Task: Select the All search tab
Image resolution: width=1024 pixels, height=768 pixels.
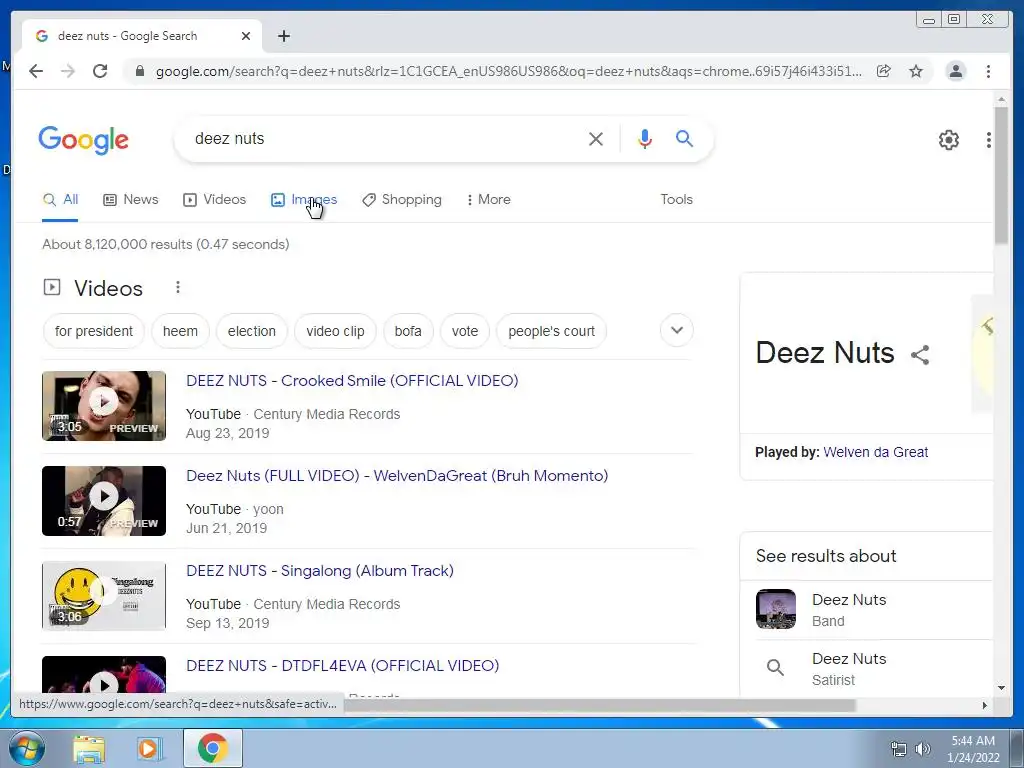Action: point(60,200)
